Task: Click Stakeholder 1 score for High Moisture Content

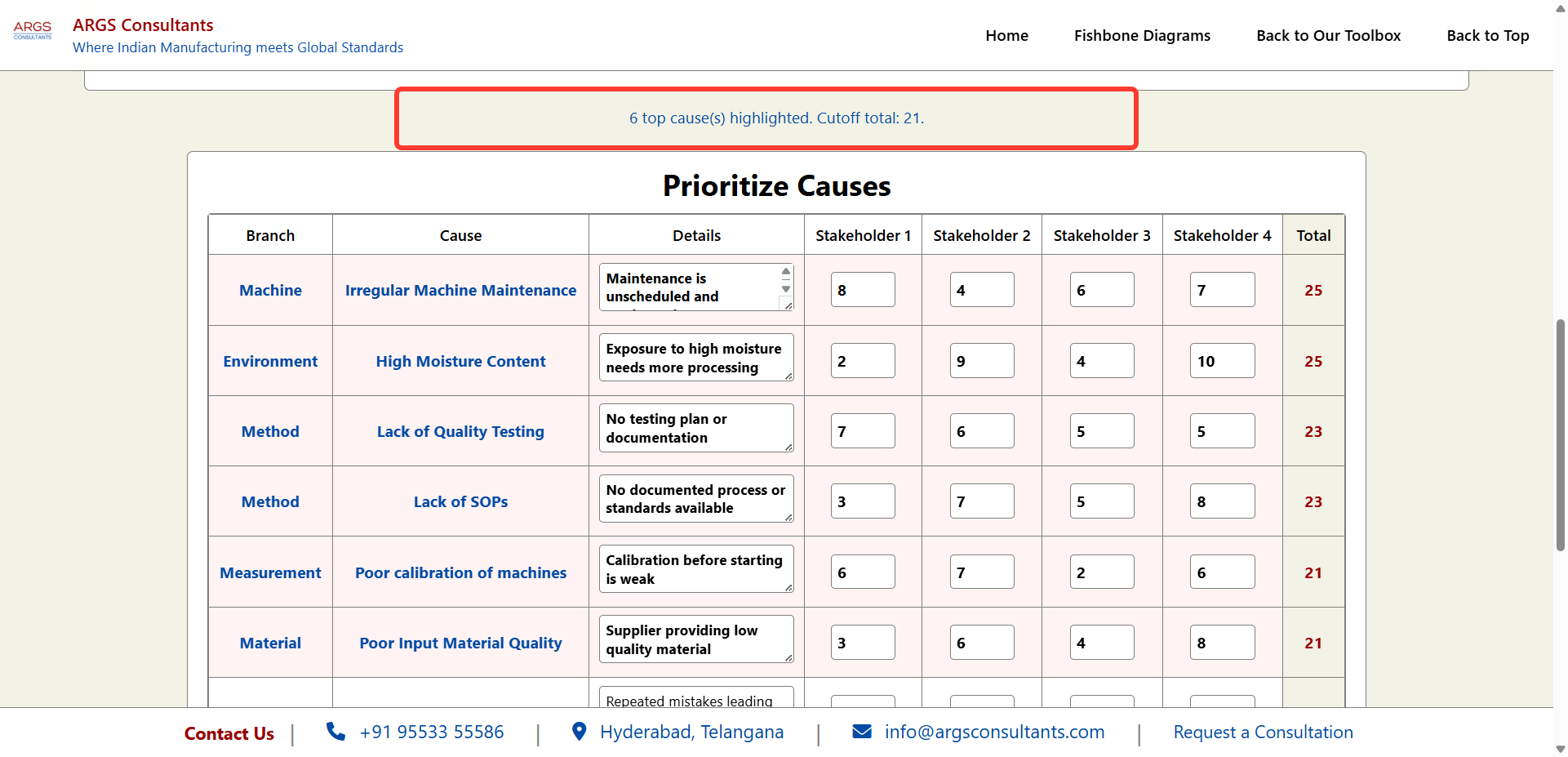Action: pos(863,361)
